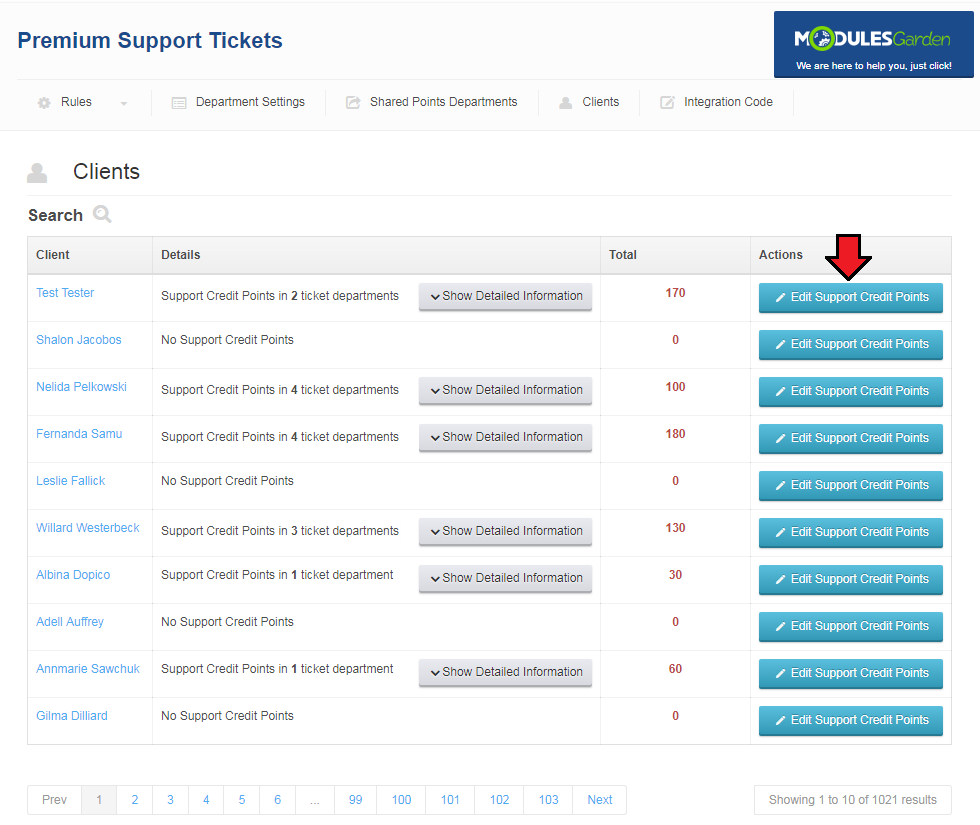Open the ModulesGarden help banner
This screenshot has height=825, width=980.
click(873, 44)
